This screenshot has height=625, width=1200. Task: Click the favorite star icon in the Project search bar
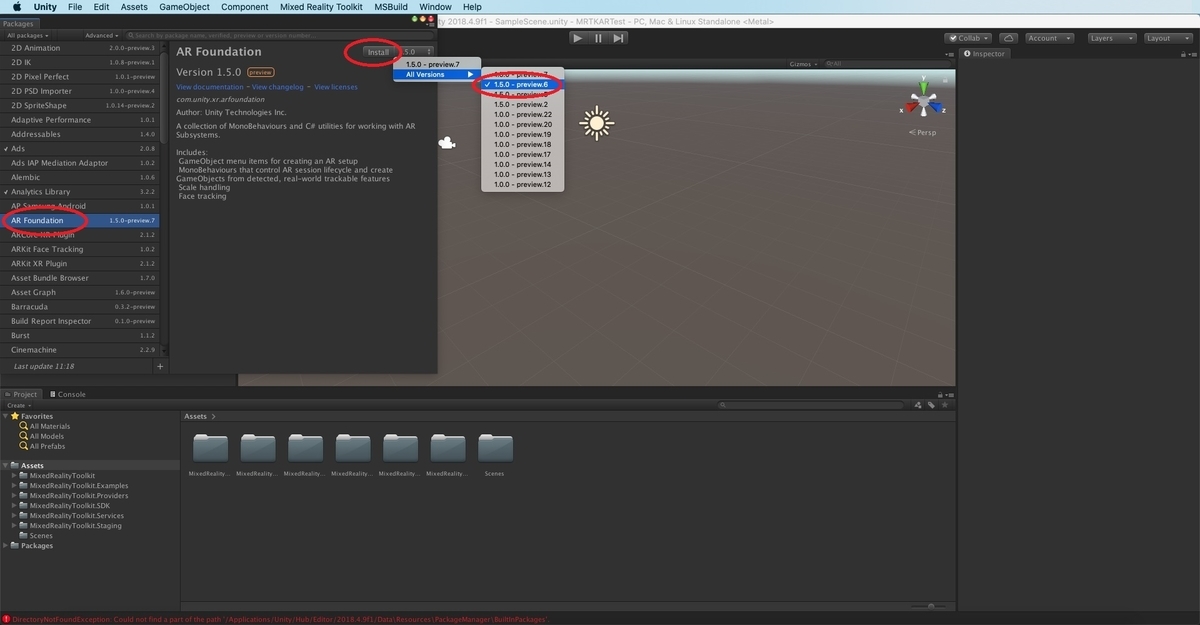[944, 405]
